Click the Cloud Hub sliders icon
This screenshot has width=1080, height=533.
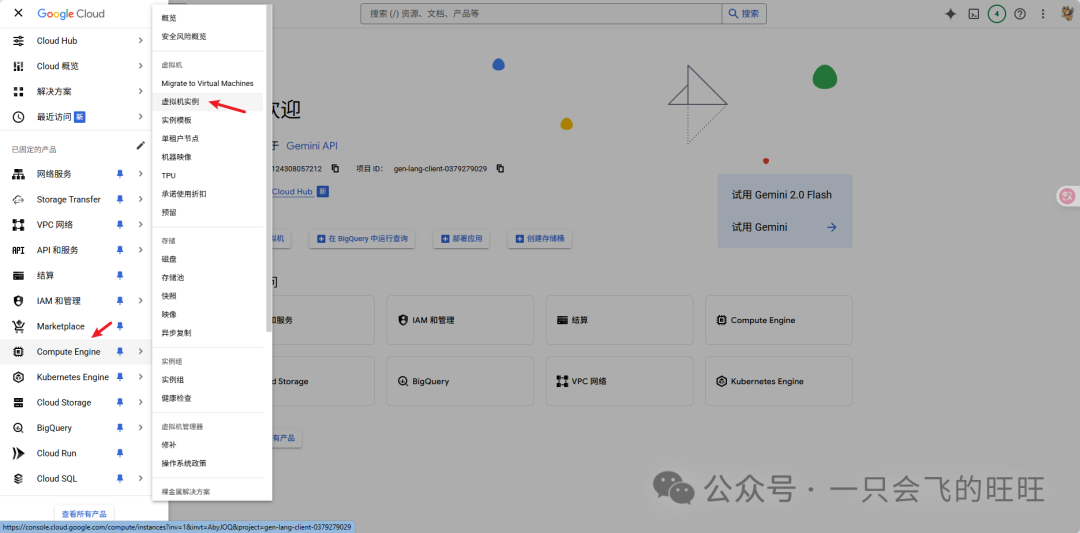pos(19,41)
